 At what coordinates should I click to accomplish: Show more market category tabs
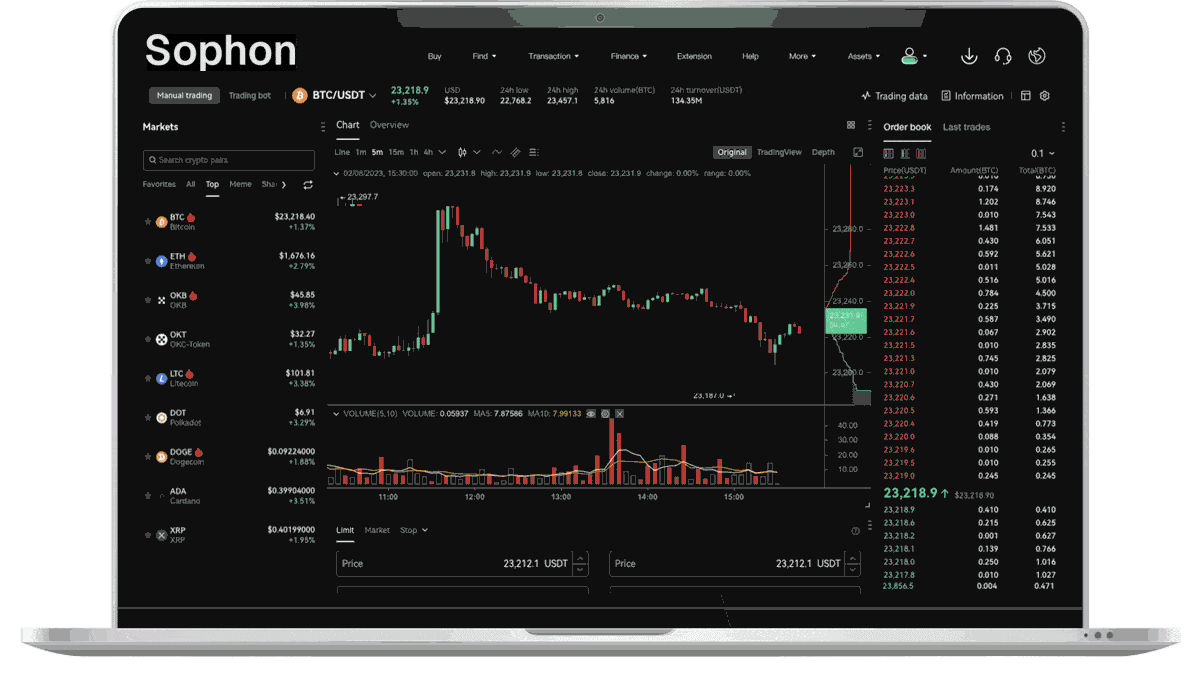click(x=284, y=185)
